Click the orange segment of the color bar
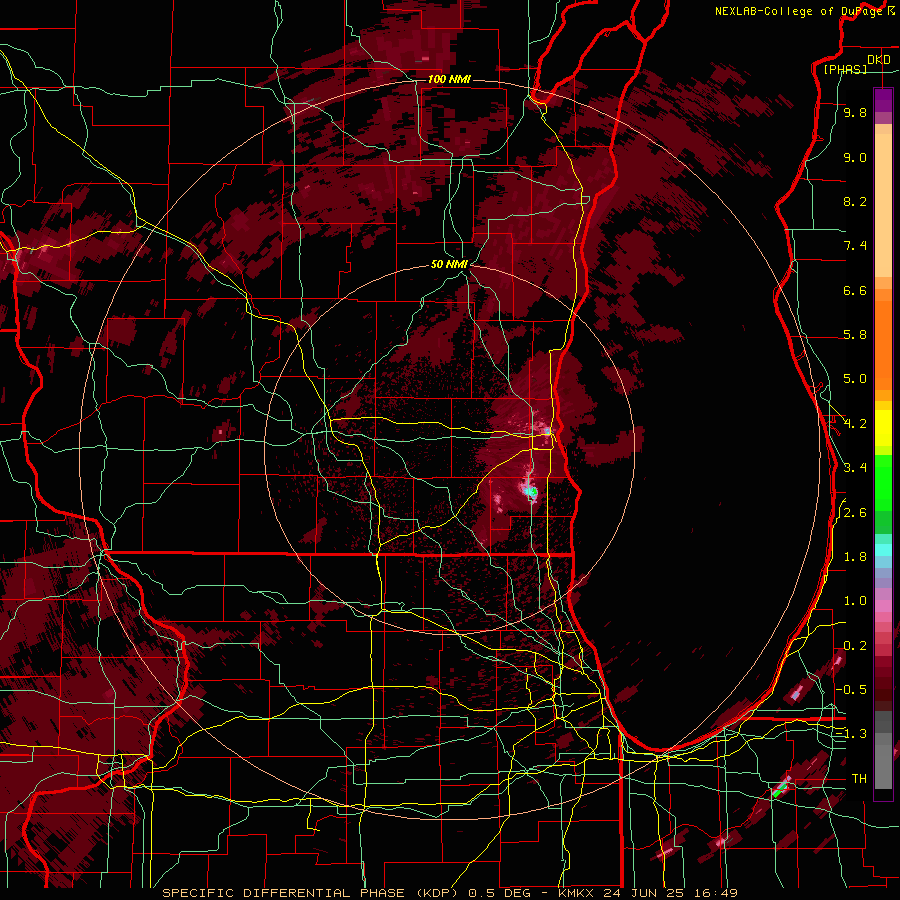Screen dimensions: 900x900 [883, 340]
